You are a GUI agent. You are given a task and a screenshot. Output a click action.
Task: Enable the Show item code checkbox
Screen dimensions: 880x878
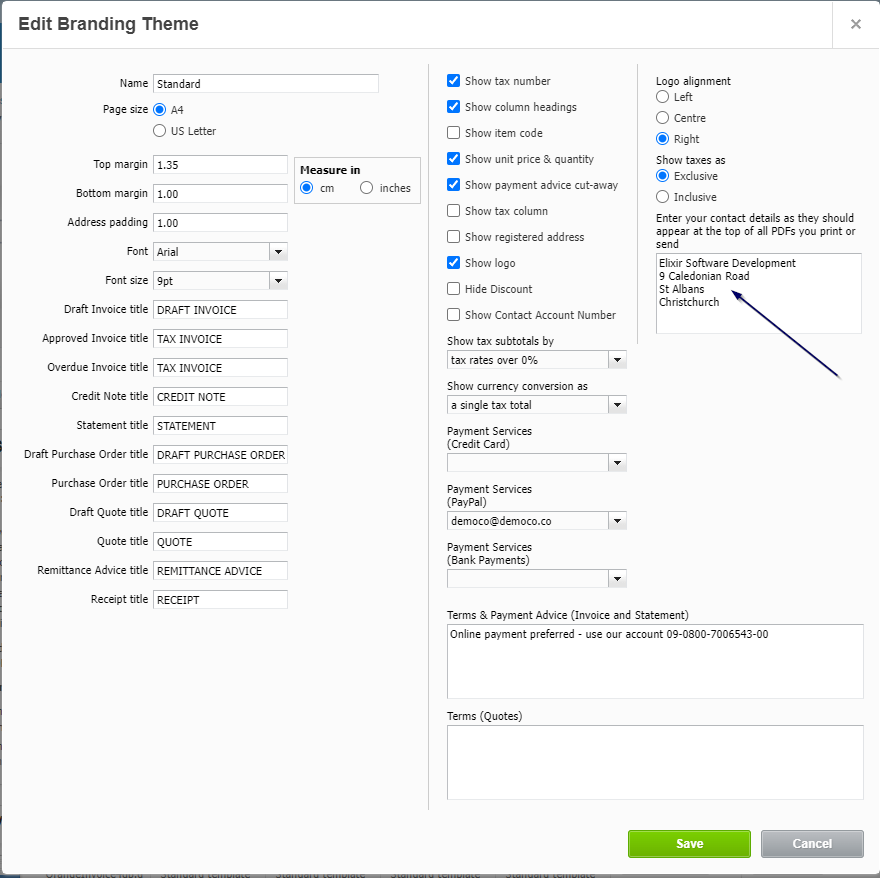click(453, 133)
